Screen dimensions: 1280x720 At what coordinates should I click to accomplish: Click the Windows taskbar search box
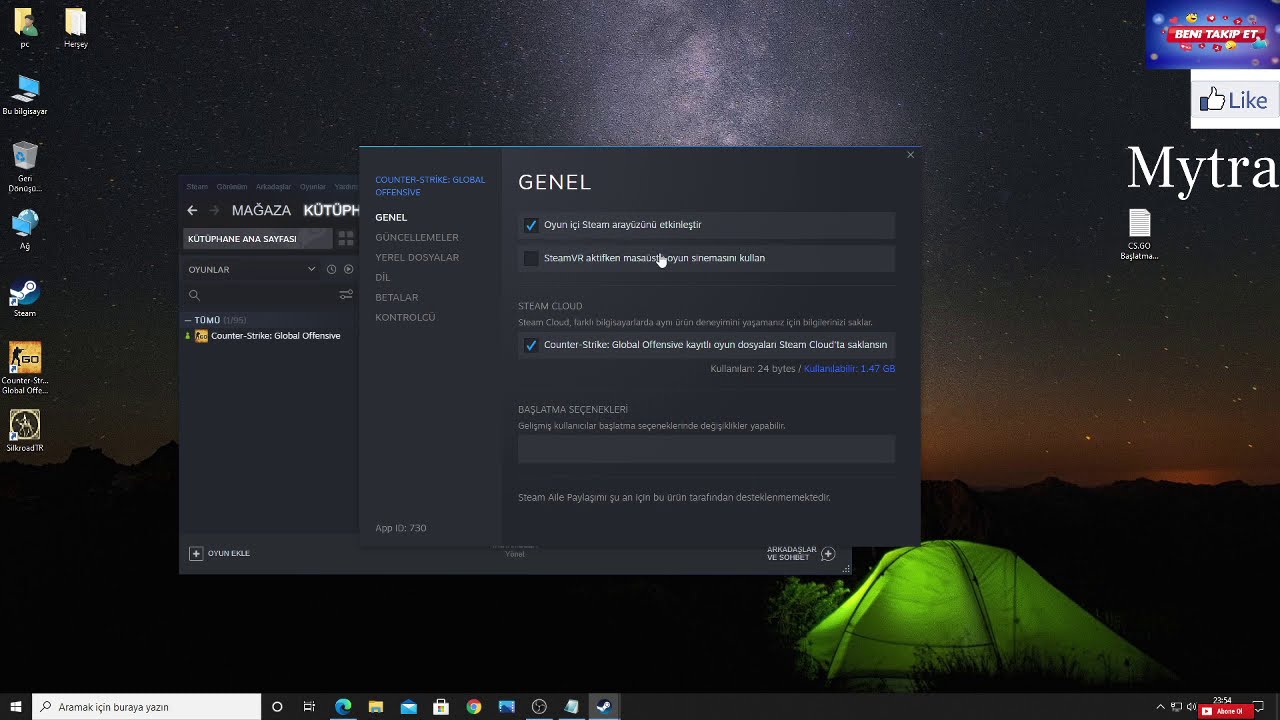[x=147, y=707]
